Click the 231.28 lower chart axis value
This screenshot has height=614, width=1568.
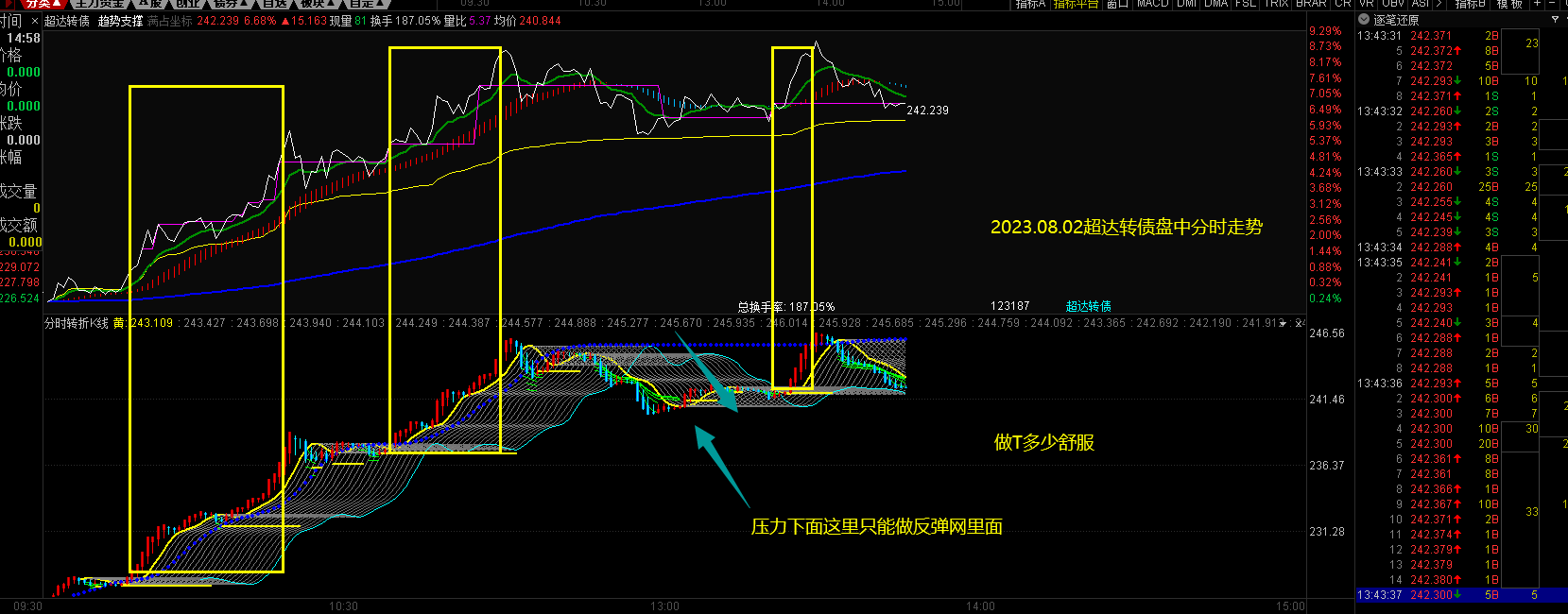[1326, 532]
